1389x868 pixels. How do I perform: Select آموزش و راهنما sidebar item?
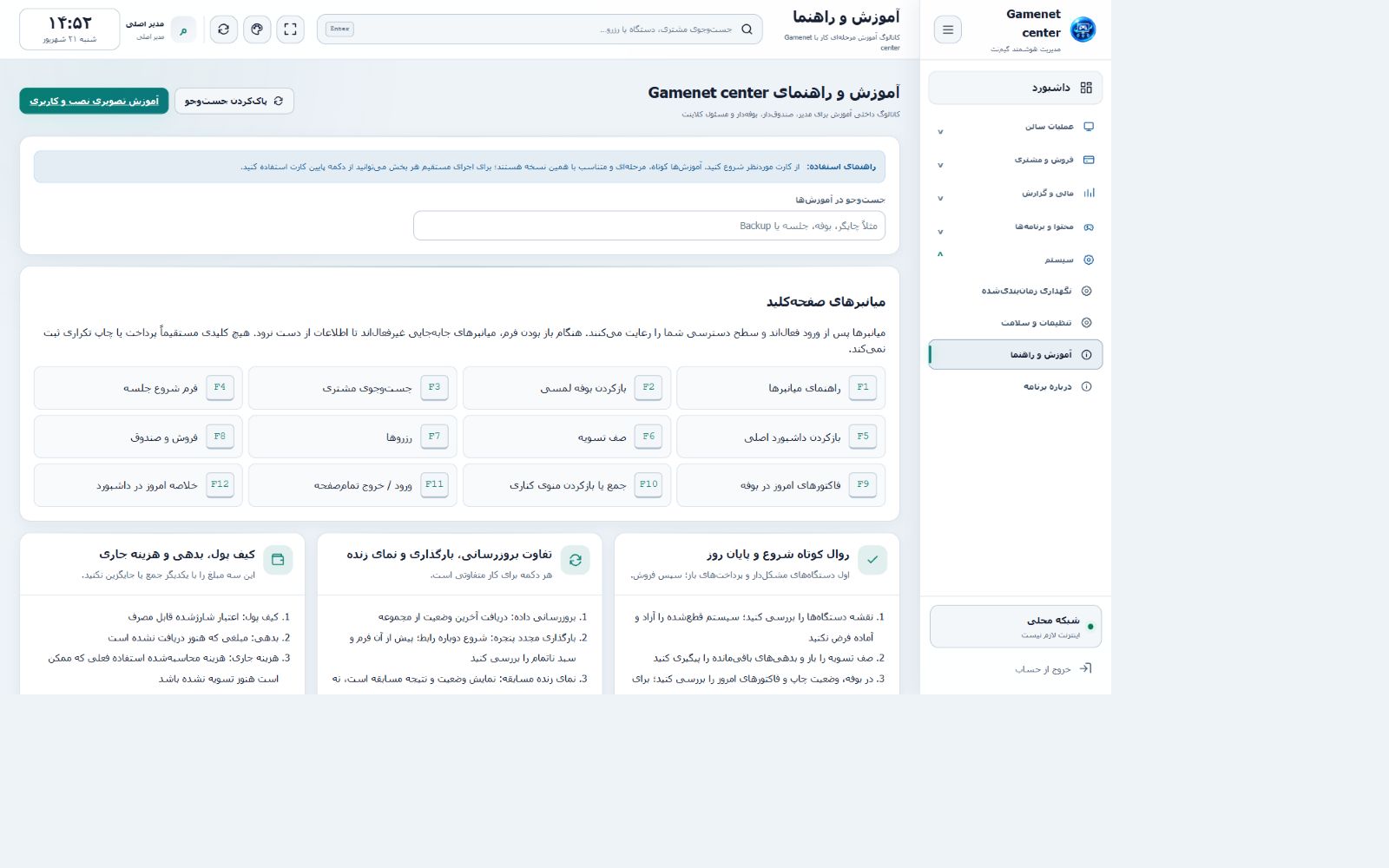pyautogui.click(x=1016, y=354)
